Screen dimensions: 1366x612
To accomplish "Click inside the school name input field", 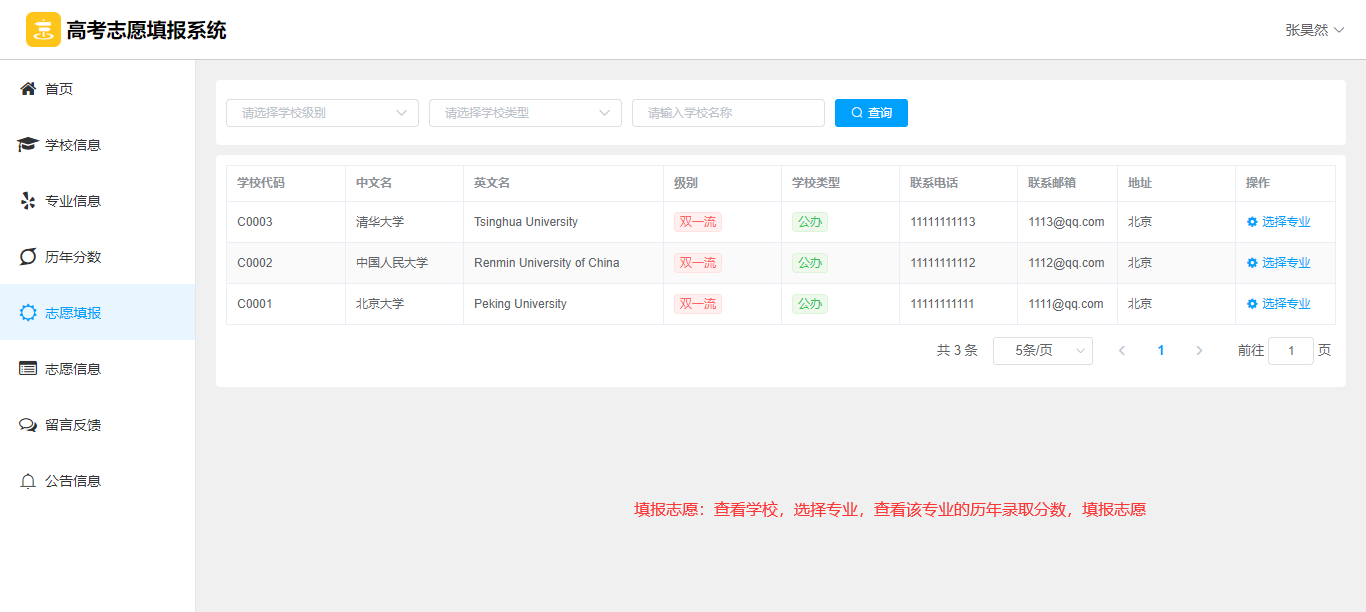I will pyautogui.click(x=728, y=113).
